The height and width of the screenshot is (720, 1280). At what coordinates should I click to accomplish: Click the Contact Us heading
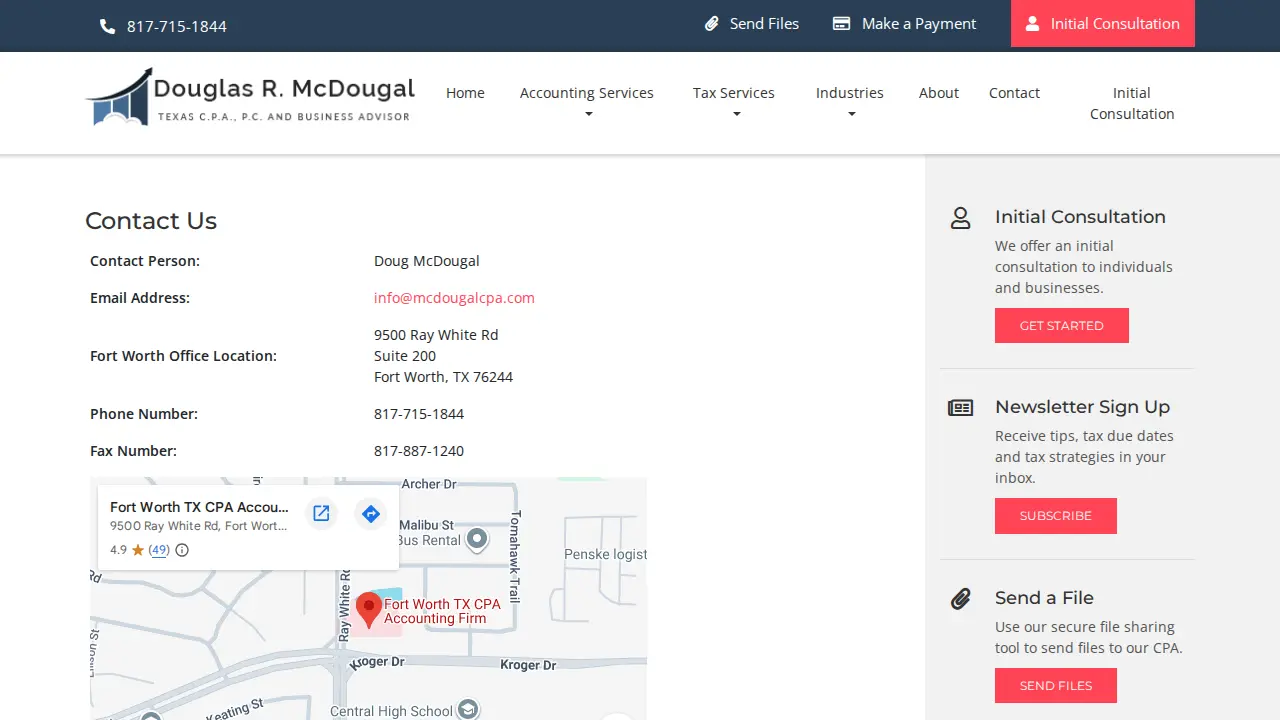(x=151, y=221)
